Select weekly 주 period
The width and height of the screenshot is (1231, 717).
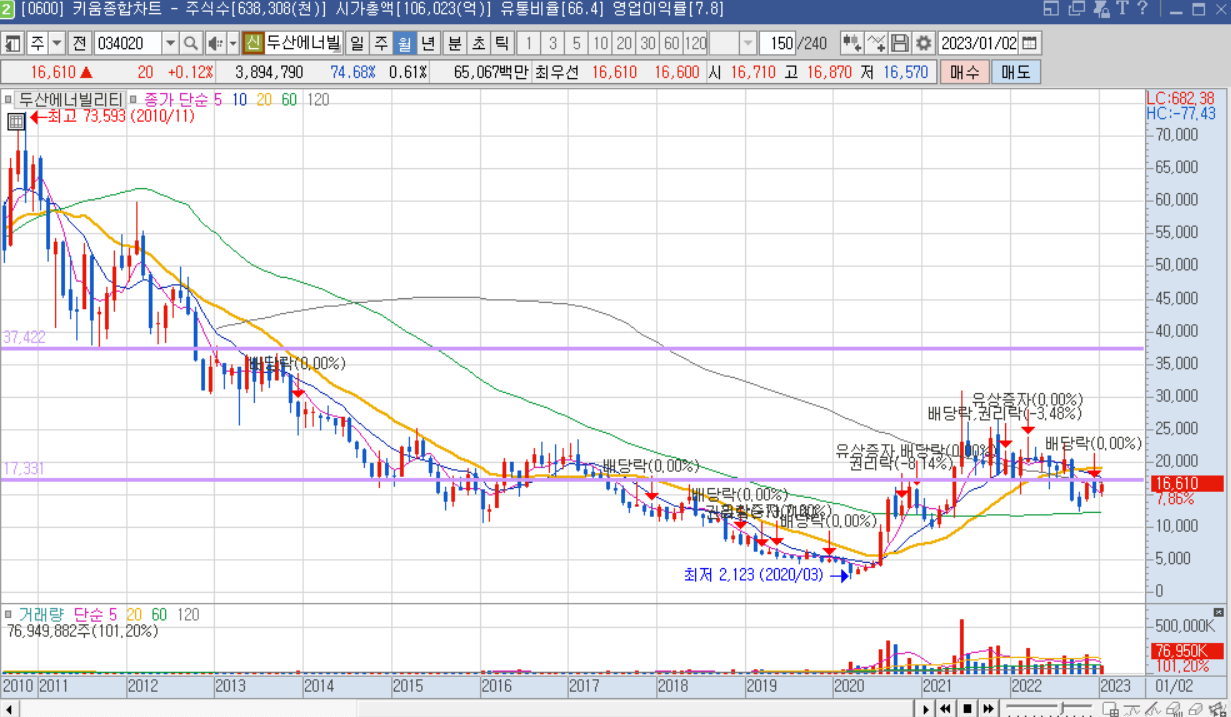click(381, 43)
